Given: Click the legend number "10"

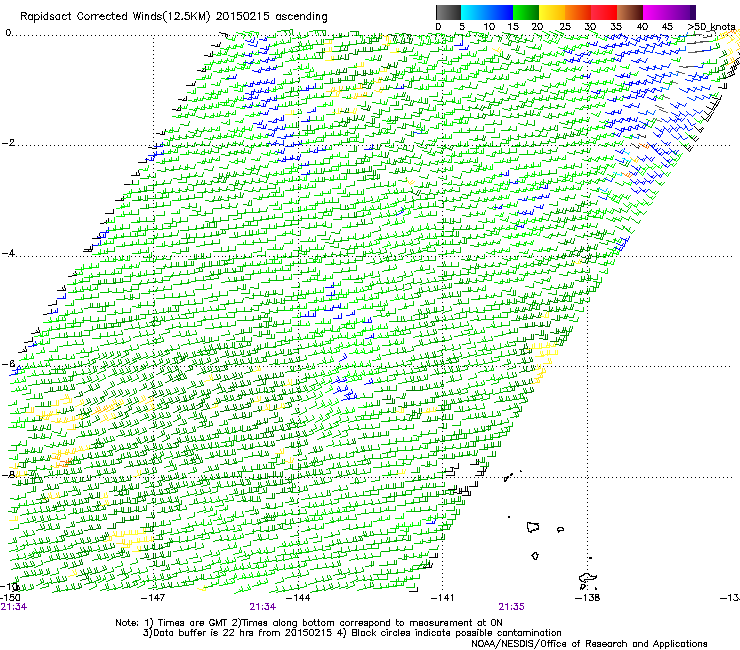Looking at the screenshot, I should tap(489, 27).
